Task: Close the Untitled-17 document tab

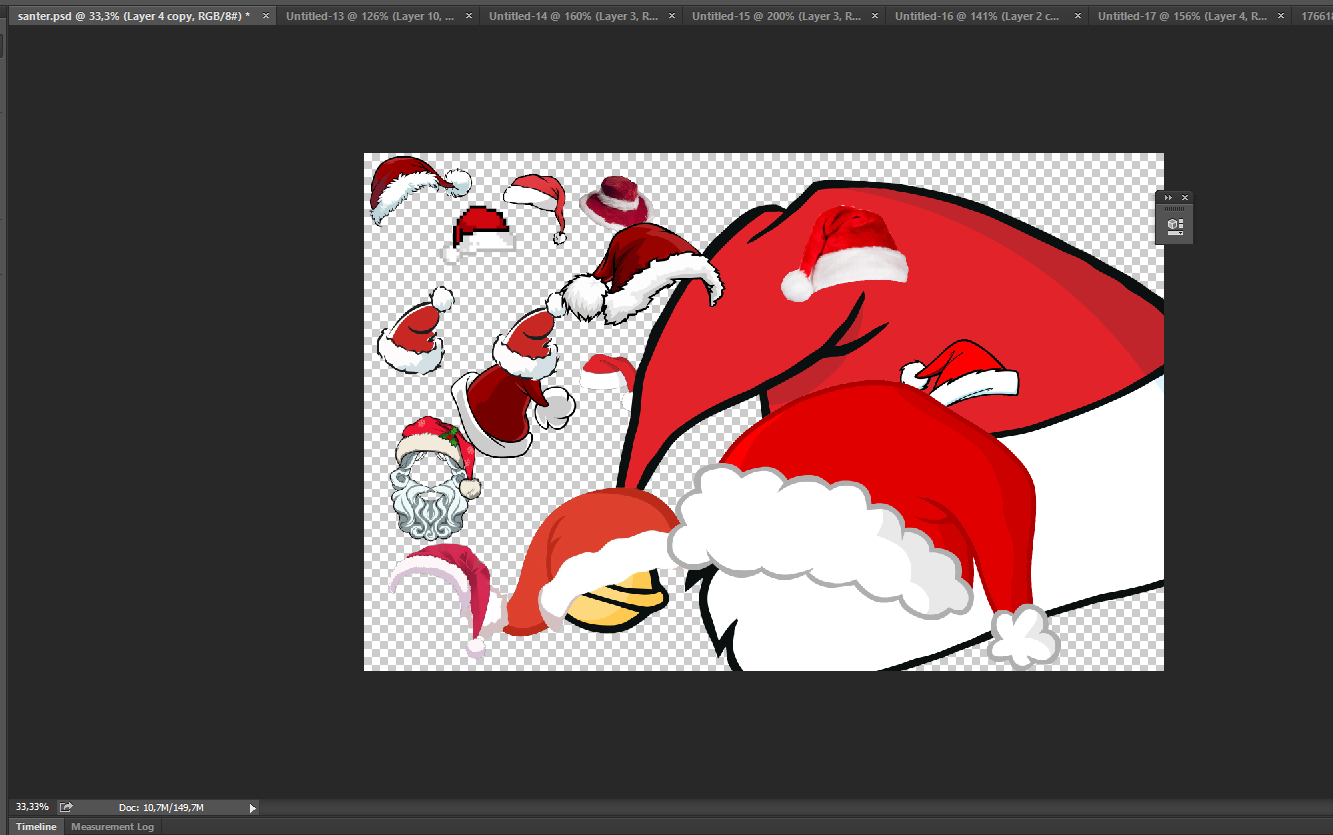Action: point(1281,16)
